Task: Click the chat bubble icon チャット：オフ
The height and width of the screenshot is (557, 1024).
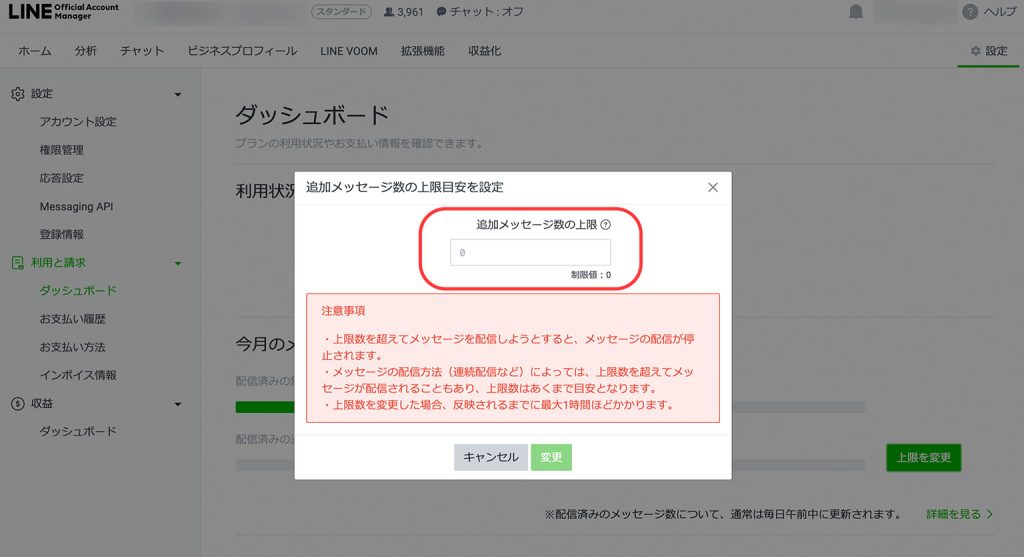Action: point(441,12)
